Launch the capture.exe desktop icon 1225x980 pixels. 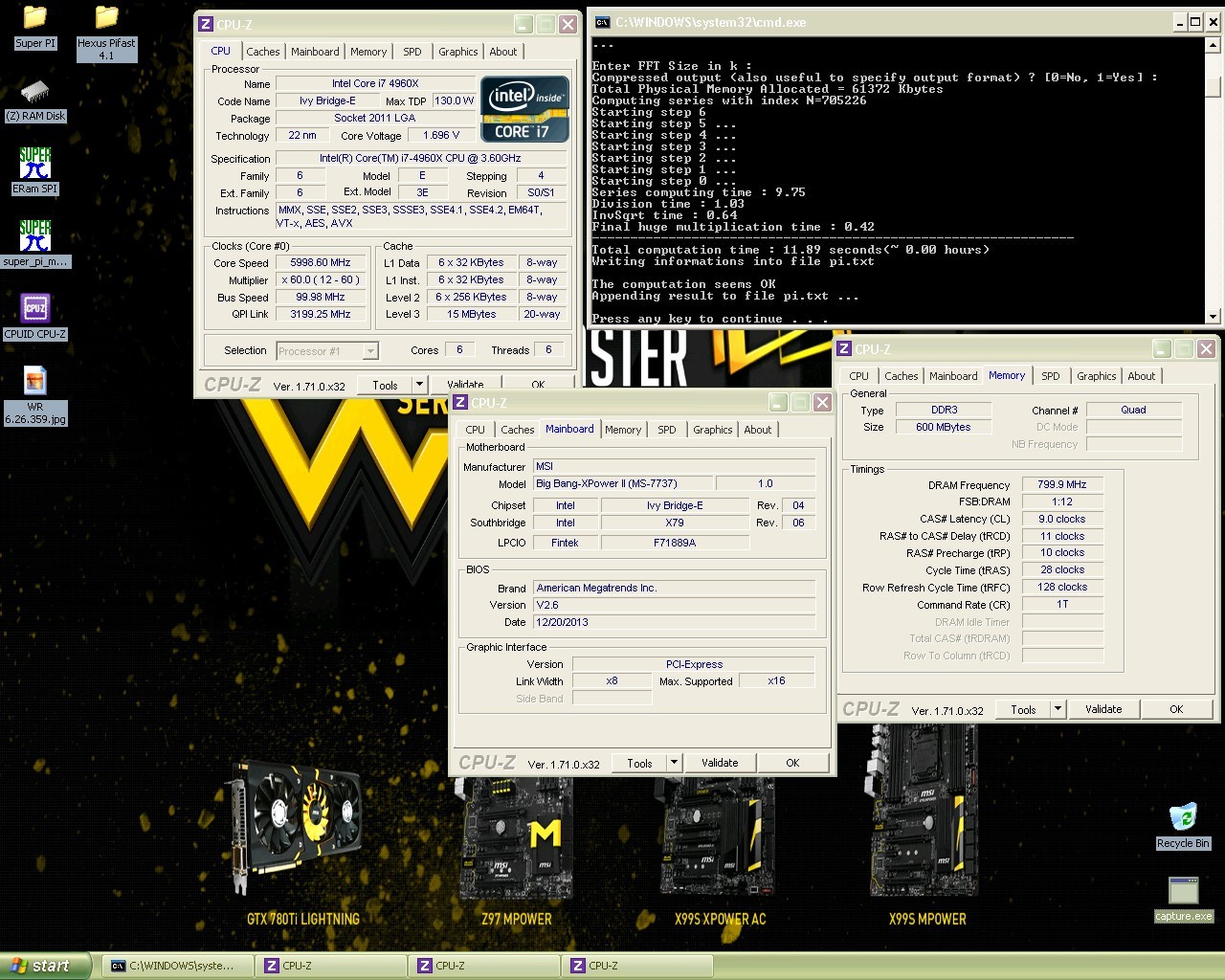pos(1183,899)
